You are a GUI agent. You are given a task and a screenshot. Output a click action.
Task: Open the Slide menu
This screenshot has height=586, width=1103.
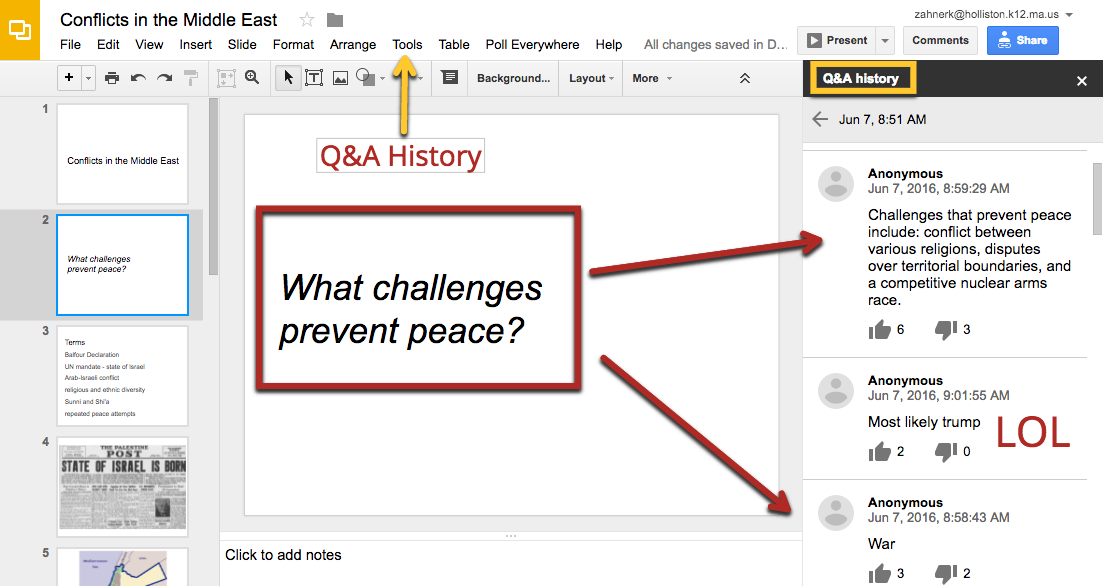pyautogui.click(x=242, y=44)
